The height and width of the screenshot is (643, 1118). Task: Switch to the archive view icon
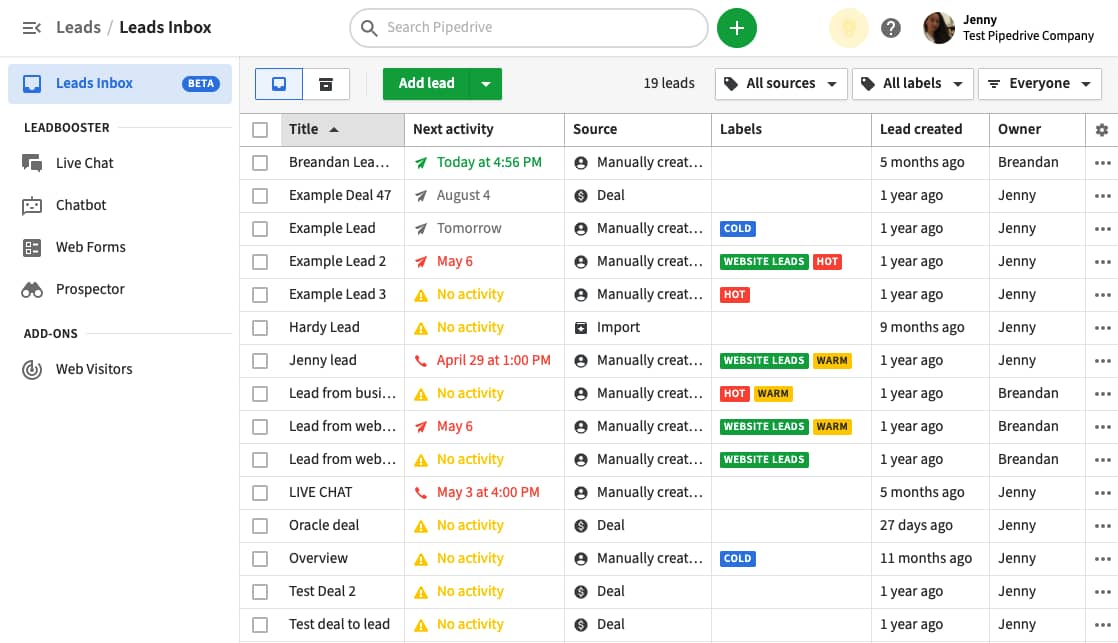pos(326,84)
